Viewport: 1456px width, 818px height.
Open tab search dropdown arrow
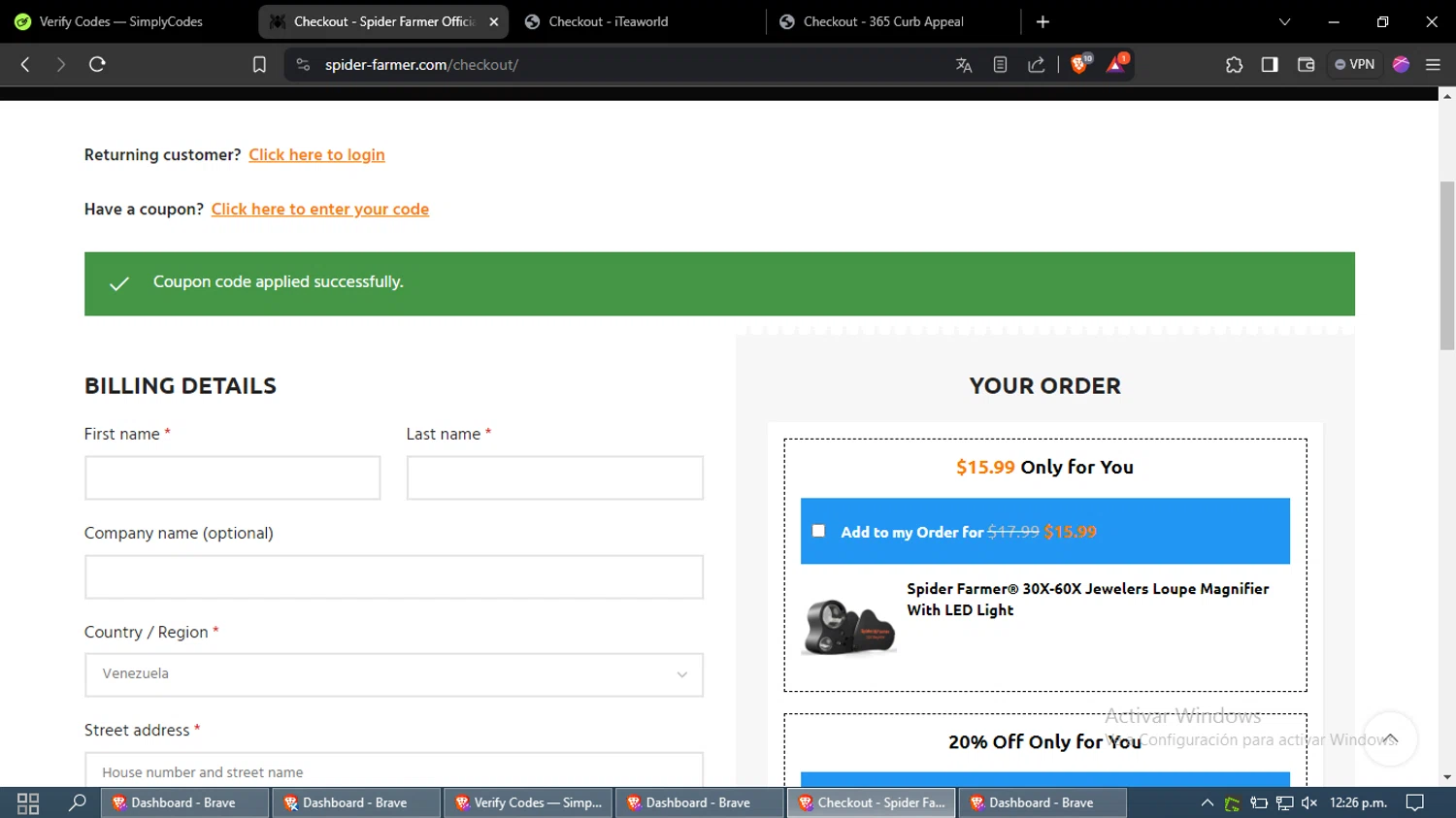[1284, 21]
